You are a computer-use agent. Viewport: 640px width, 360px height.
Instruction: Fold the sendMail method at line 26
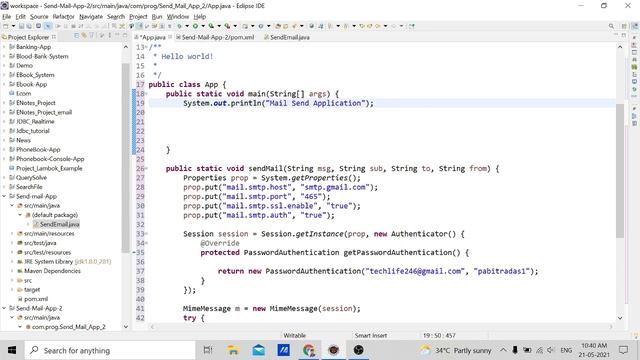(x=147, y=169)
